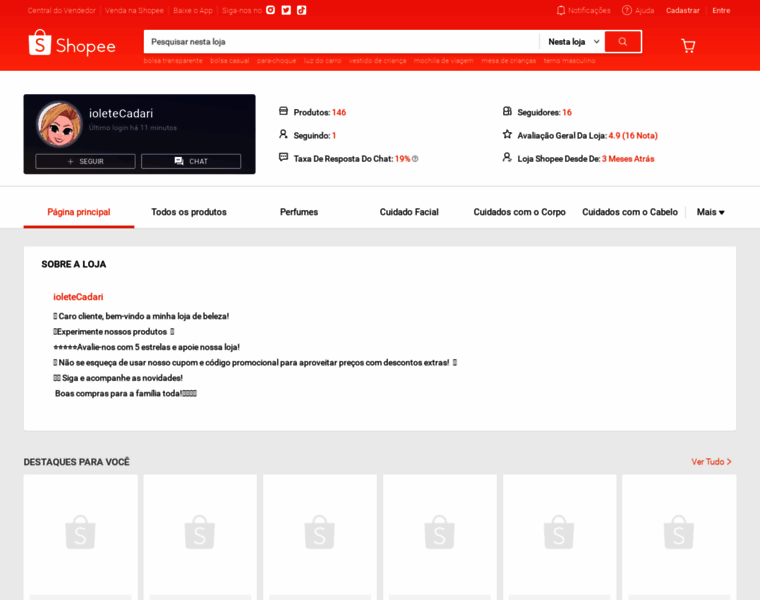Open the first highlighted product thumbnail

[80, 532]
